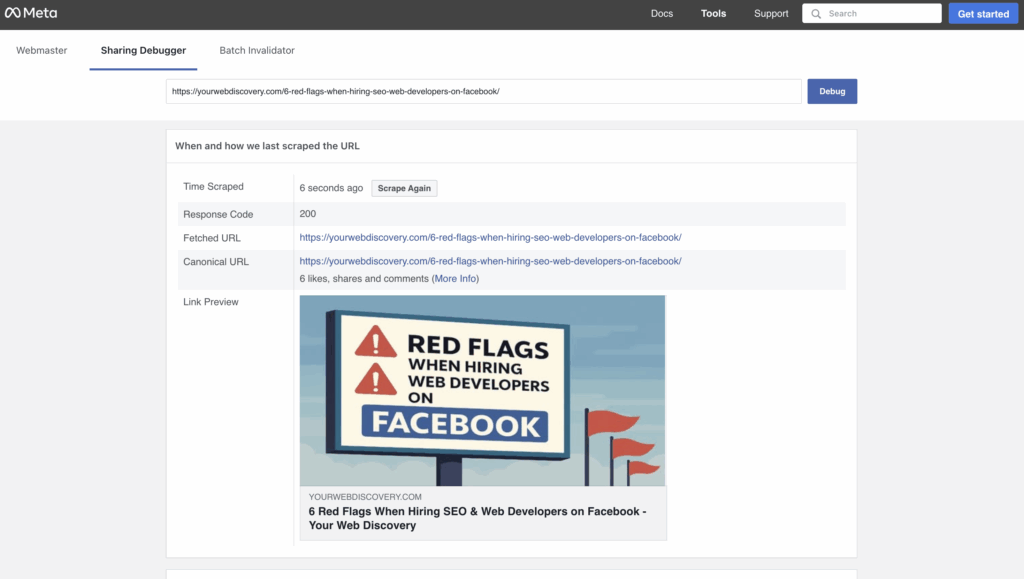Click the URL input field to debug
This screenshot has height=579, width=1024.
tap(483, 91)
